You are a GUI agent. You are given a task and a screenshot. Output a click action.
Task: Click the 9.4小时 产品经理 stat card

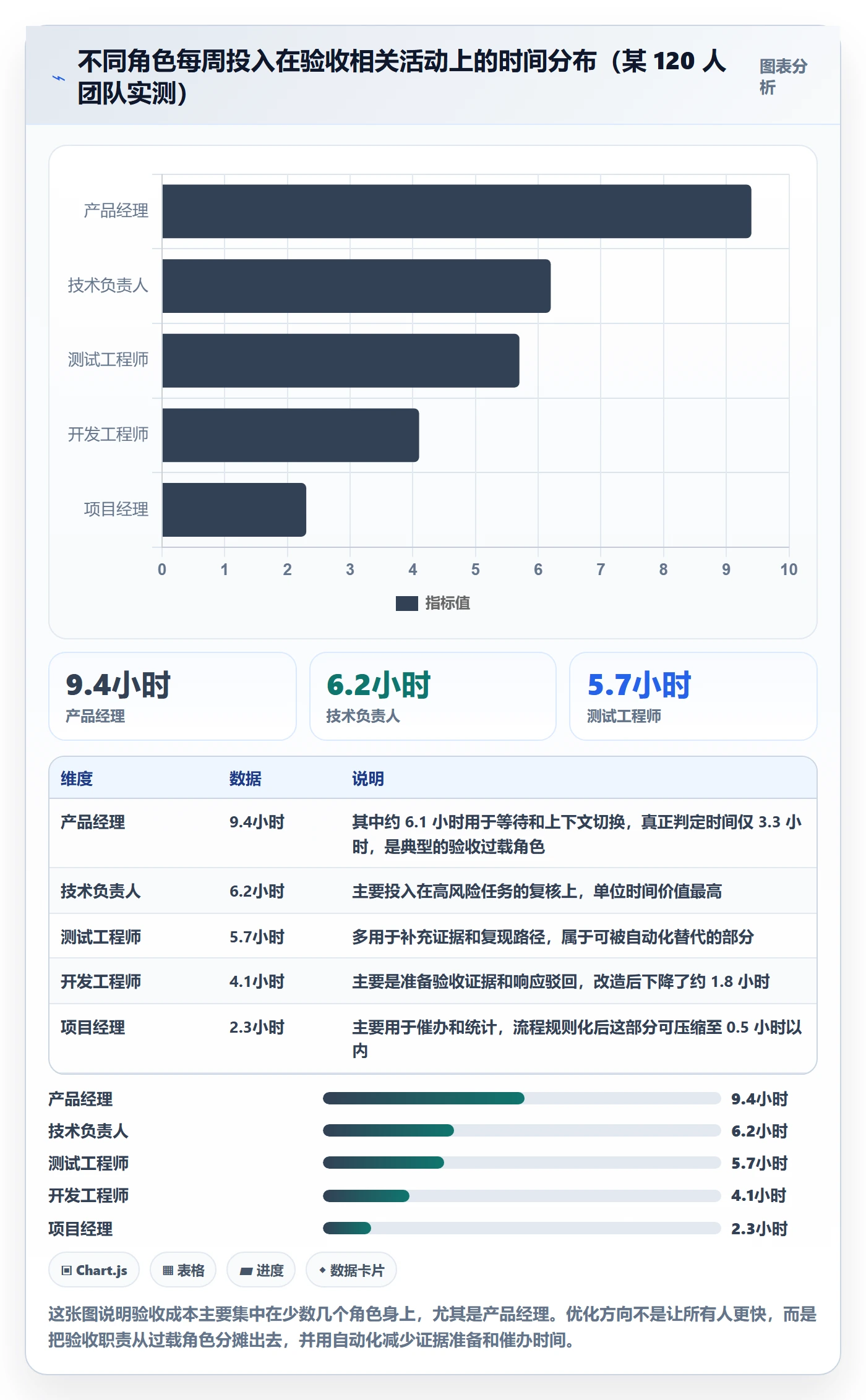(x=173, y=696)
